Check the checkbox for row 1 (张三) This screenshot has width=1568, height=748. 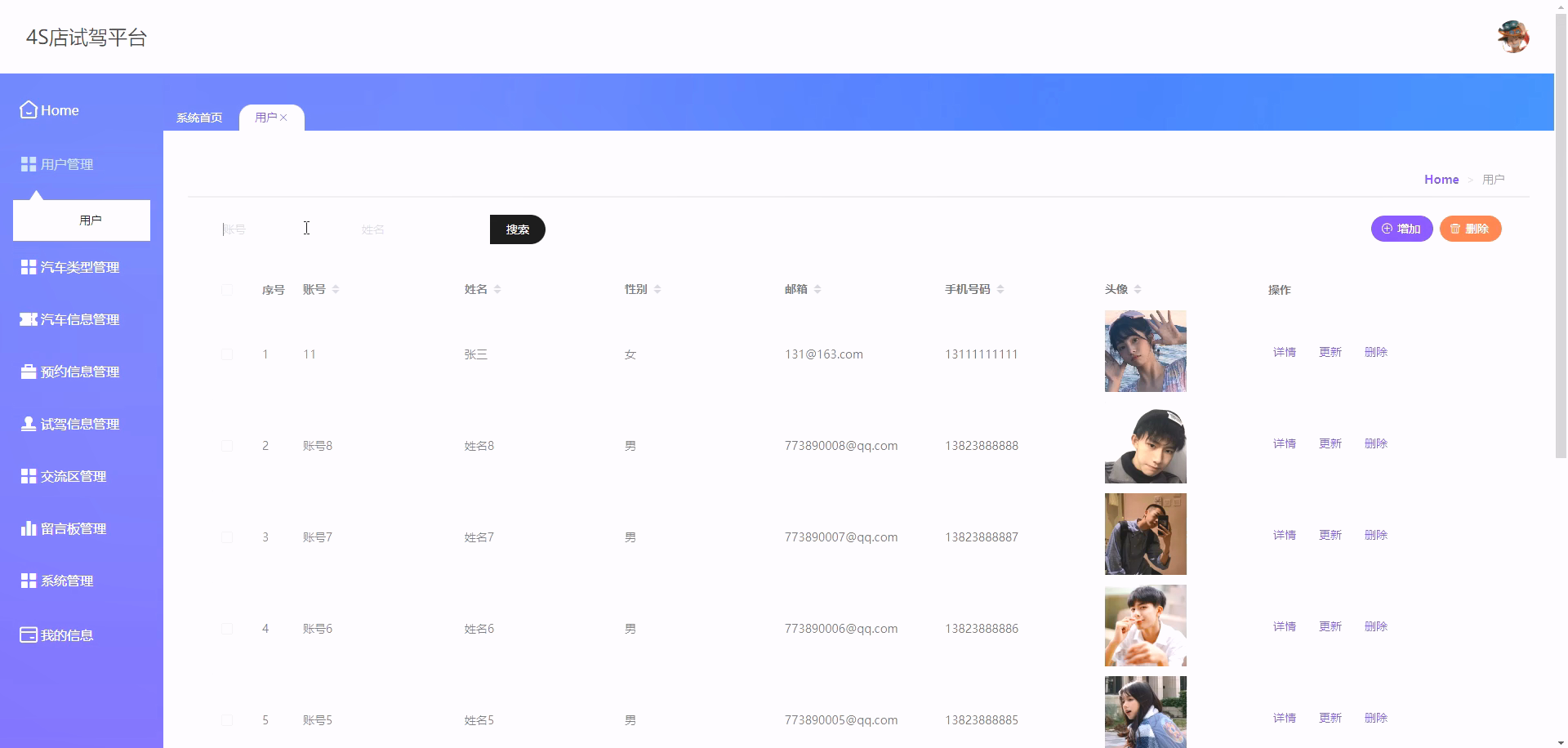tap(227, 354)
